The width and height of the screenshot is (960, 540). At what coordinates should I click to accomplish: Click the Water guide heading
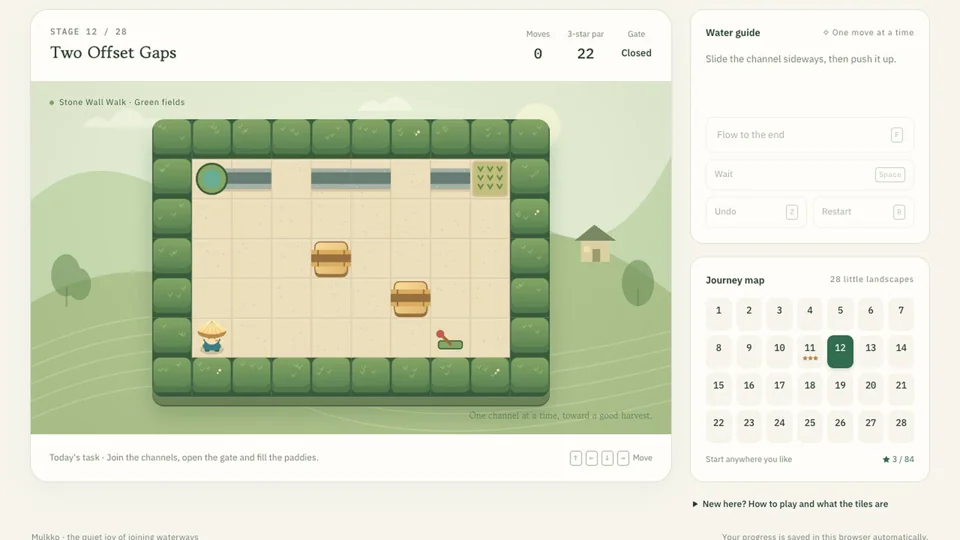coord(733,33)
